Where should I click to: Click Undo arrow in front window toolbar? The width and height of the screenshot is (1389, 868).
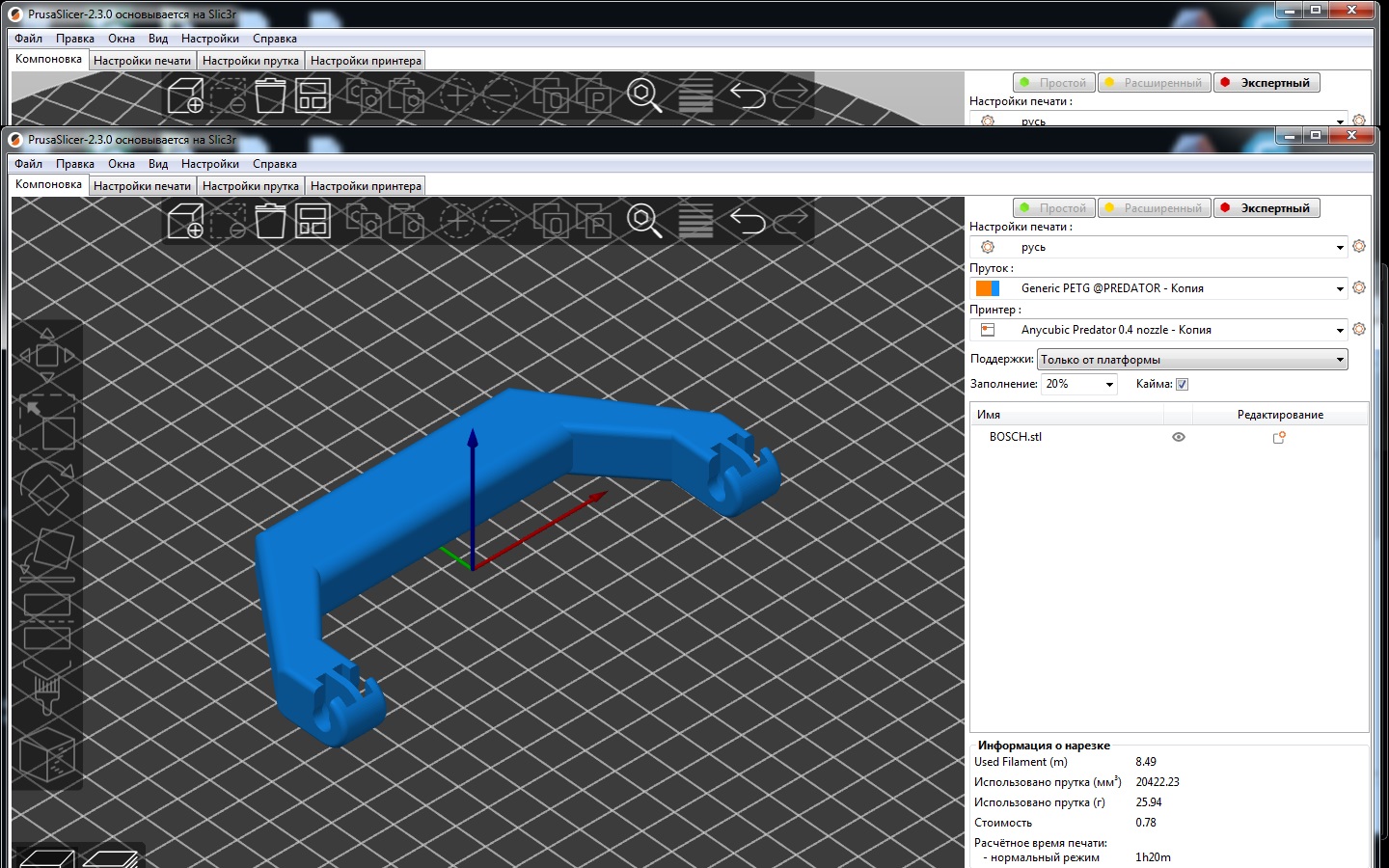tap(747, 221)
